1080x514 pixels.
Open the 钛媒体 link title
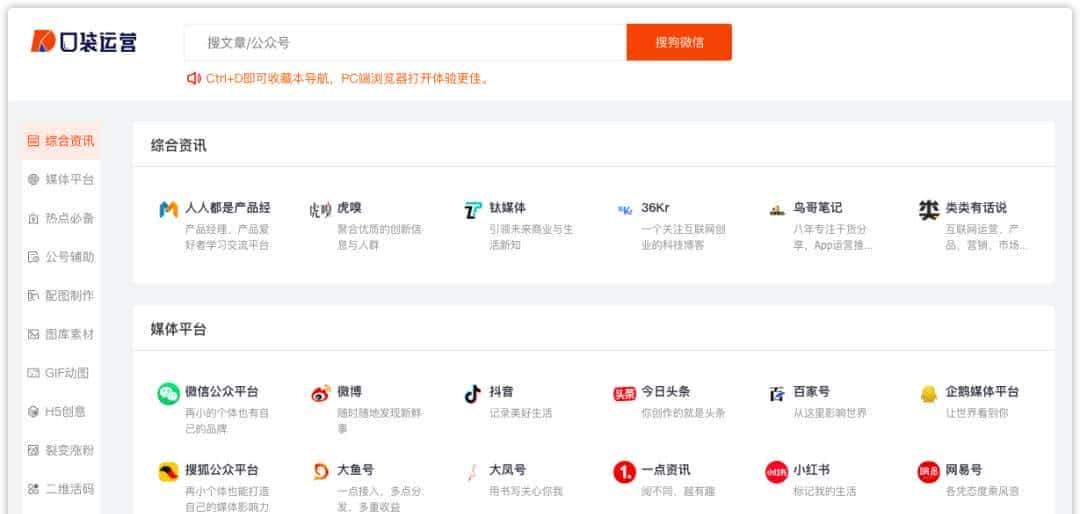[508, 207]
